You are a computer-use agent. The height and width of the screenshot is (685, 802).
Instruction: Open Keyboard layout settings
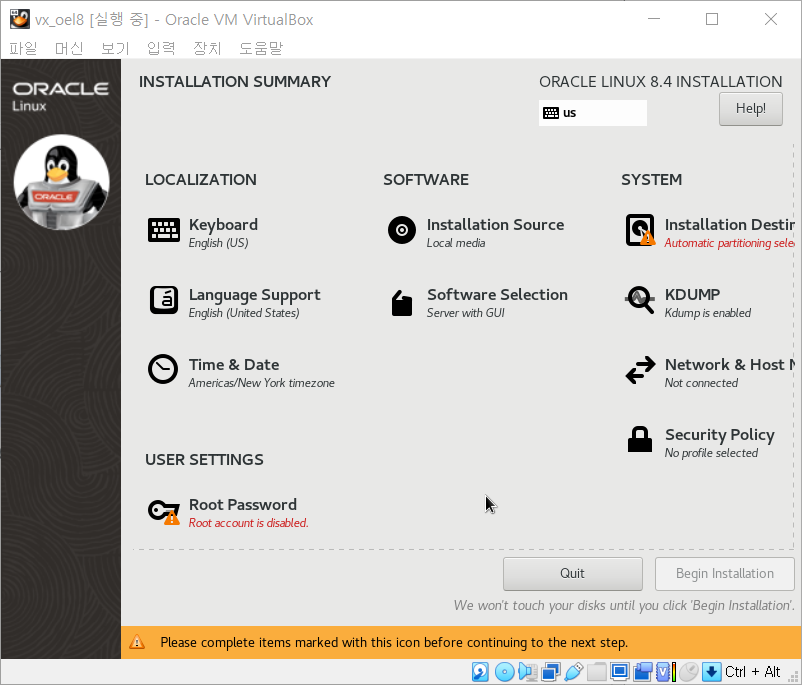(x=203, y=232)
